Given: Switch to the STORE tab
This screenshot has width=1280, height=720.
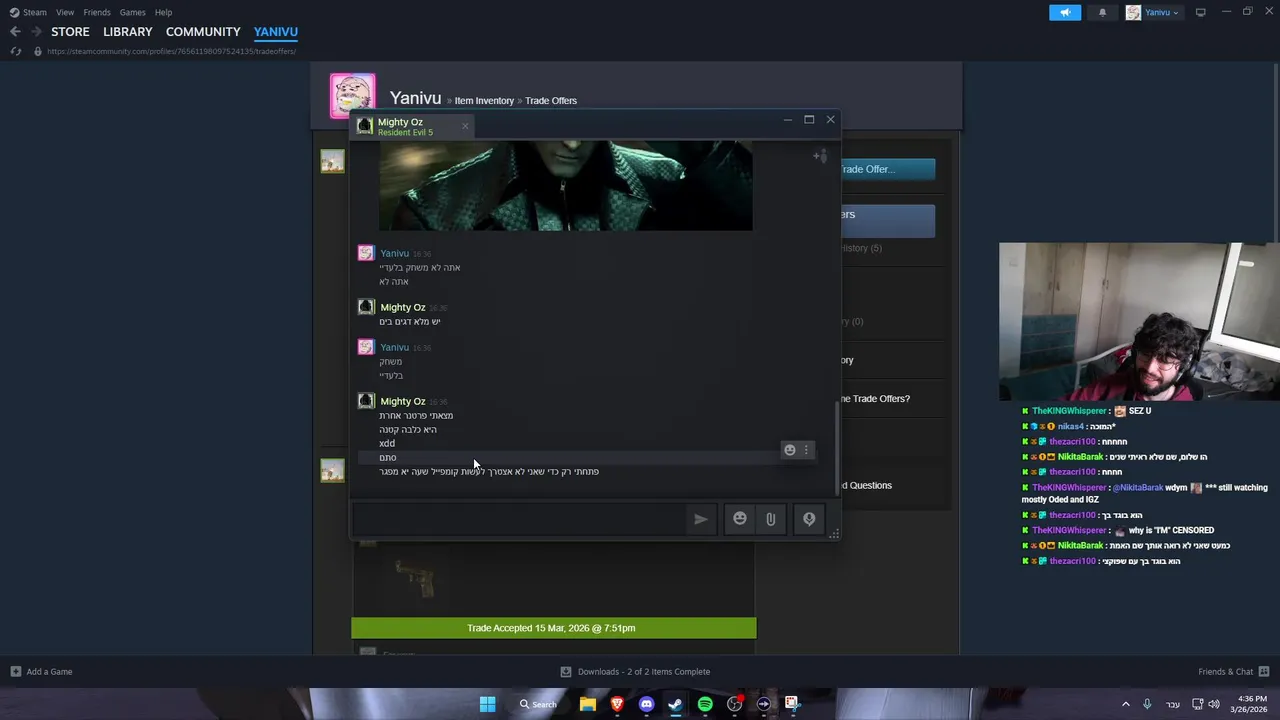Looking at the screenshot, I should coord(70,32).
